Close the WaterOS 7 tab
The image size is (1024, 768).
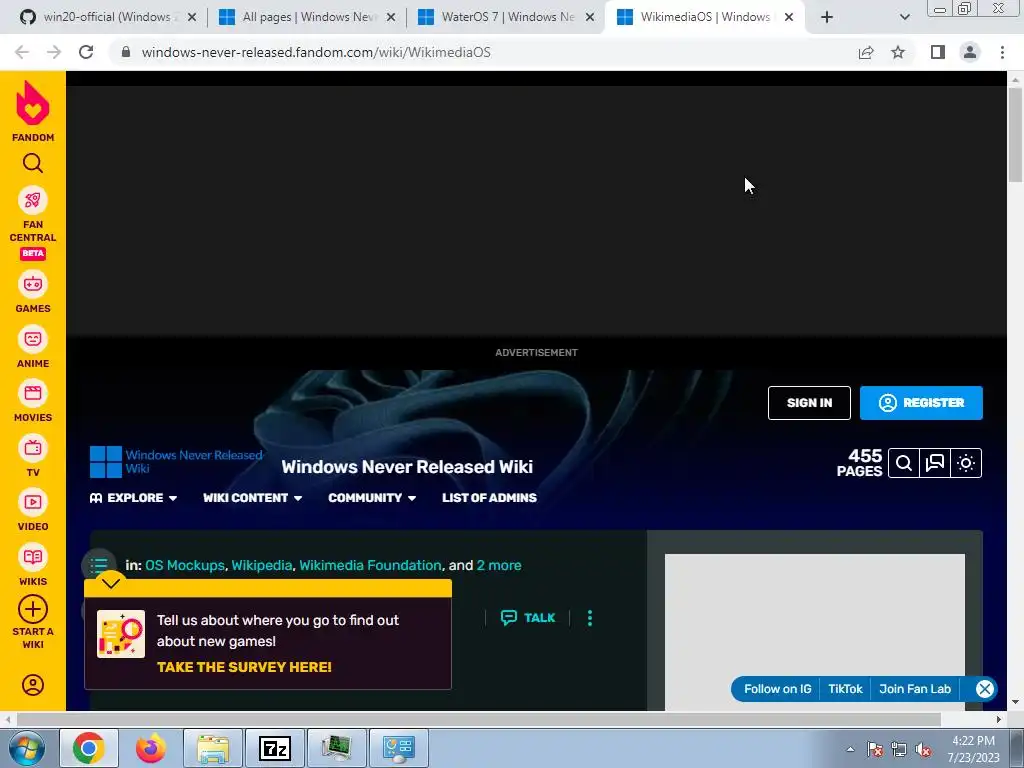pyautogui.click(x=590, y=17)
